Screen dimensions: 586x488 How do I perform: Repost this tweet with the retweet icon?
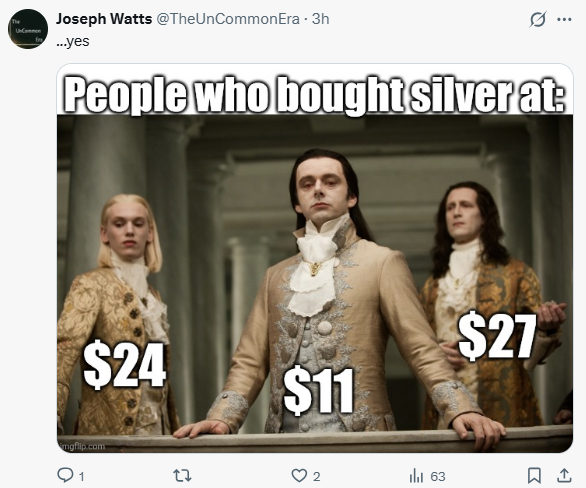[x=182, y=476]
